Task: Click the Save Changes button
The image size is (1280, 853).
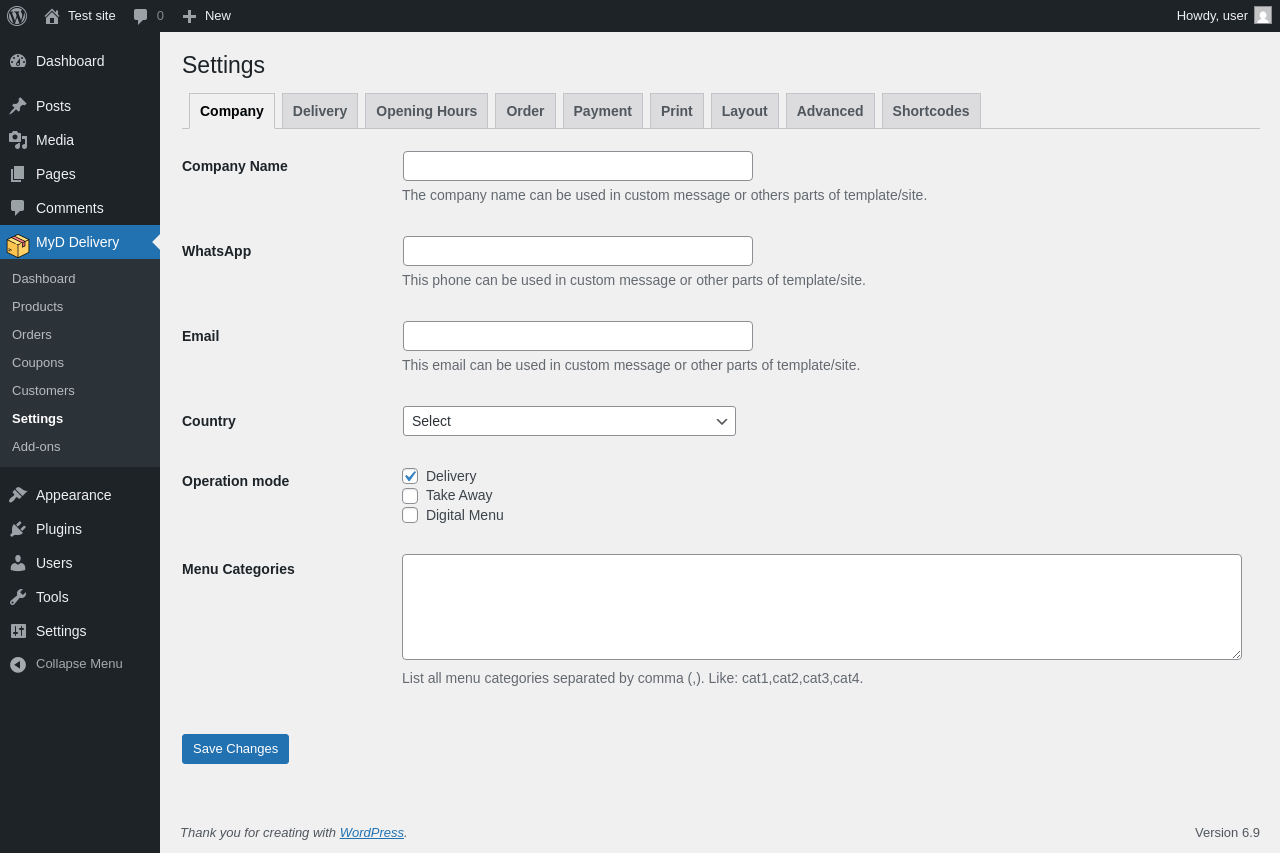Action: click(235, 749)
